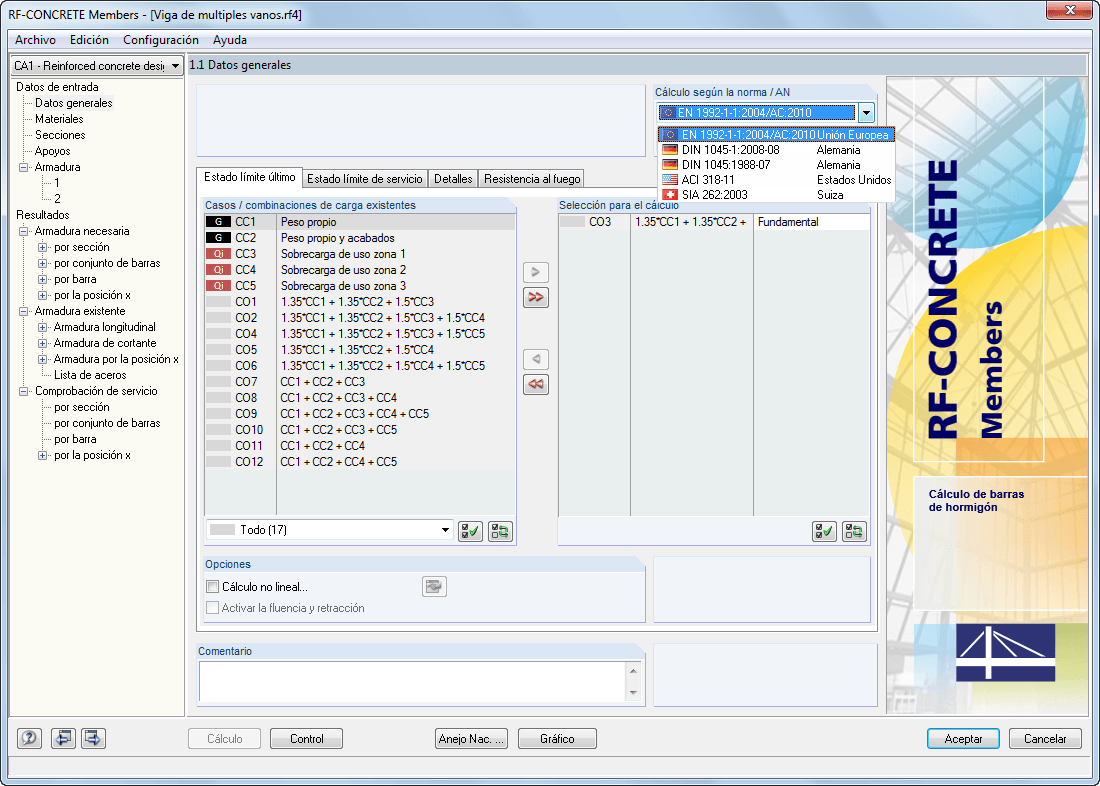Switch to Resistencia al fuego tab
The image size is (1100, 786).
coord(532,179)
